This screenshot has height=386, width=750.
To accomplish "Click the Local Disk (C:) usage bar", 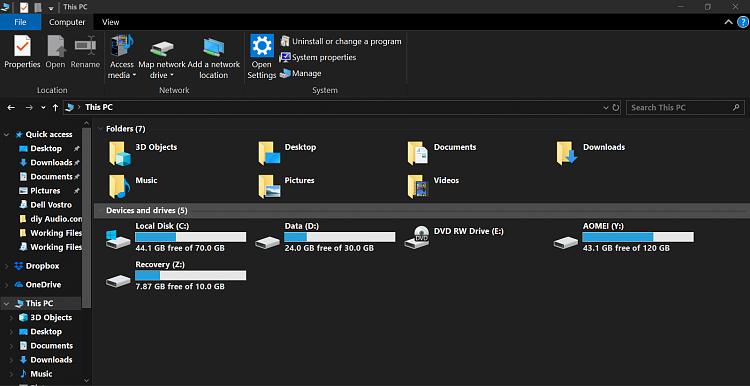I will pyautogui.click(x=190, y=237).
